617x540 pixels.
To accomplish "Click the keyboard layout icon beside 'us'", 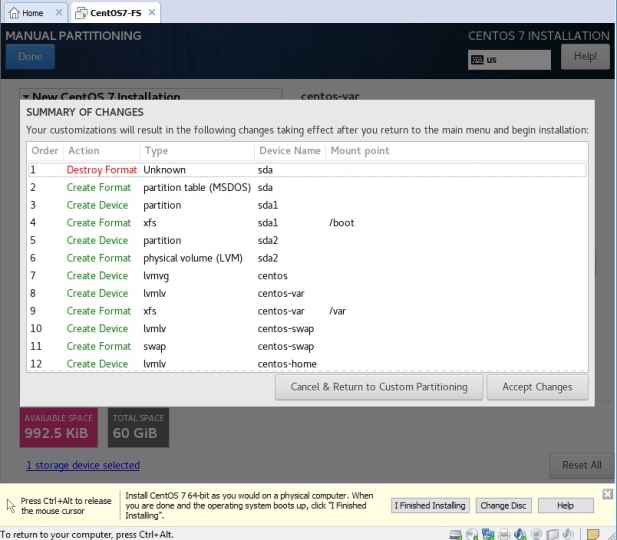I will (477, 60).
